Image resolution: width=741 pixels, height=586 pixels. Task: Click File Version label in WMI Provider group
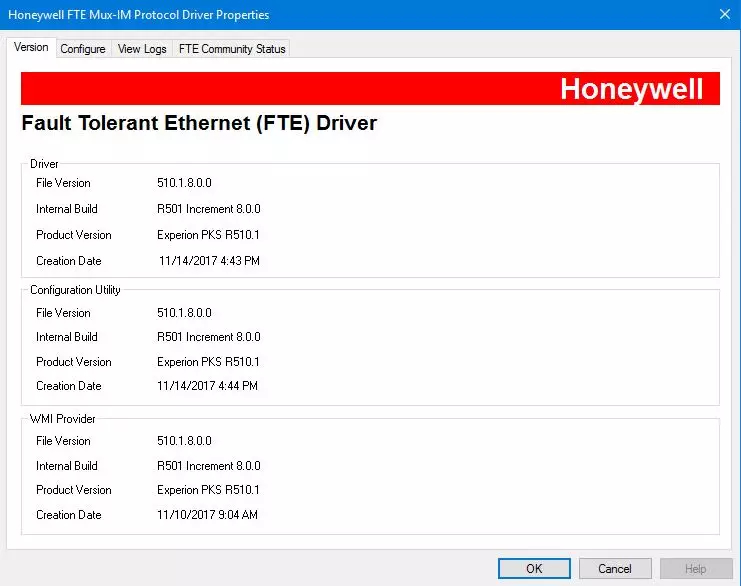(x=63, y=441)
